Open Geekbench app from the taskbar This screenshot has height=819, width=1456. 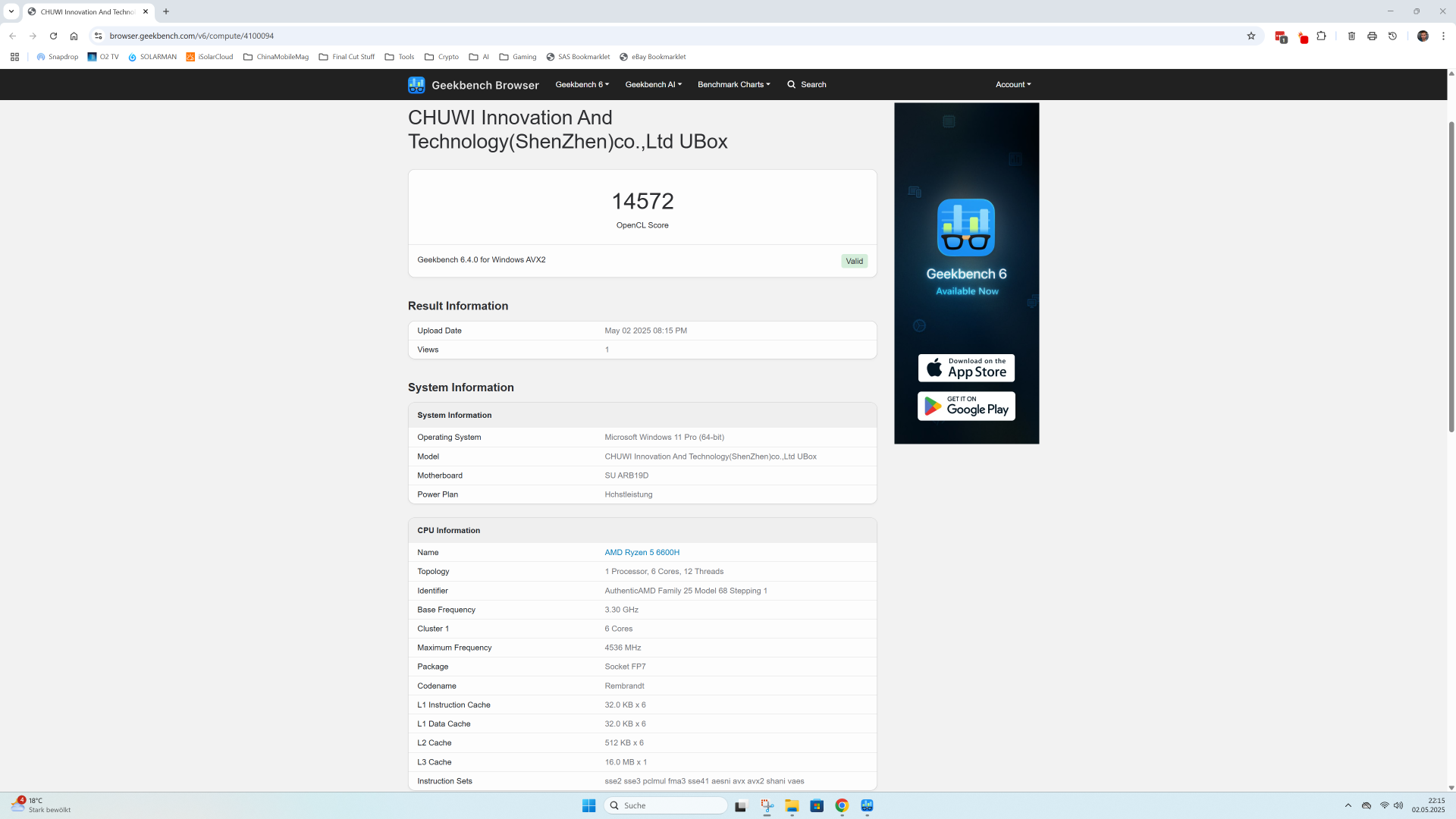pos(867,805)
